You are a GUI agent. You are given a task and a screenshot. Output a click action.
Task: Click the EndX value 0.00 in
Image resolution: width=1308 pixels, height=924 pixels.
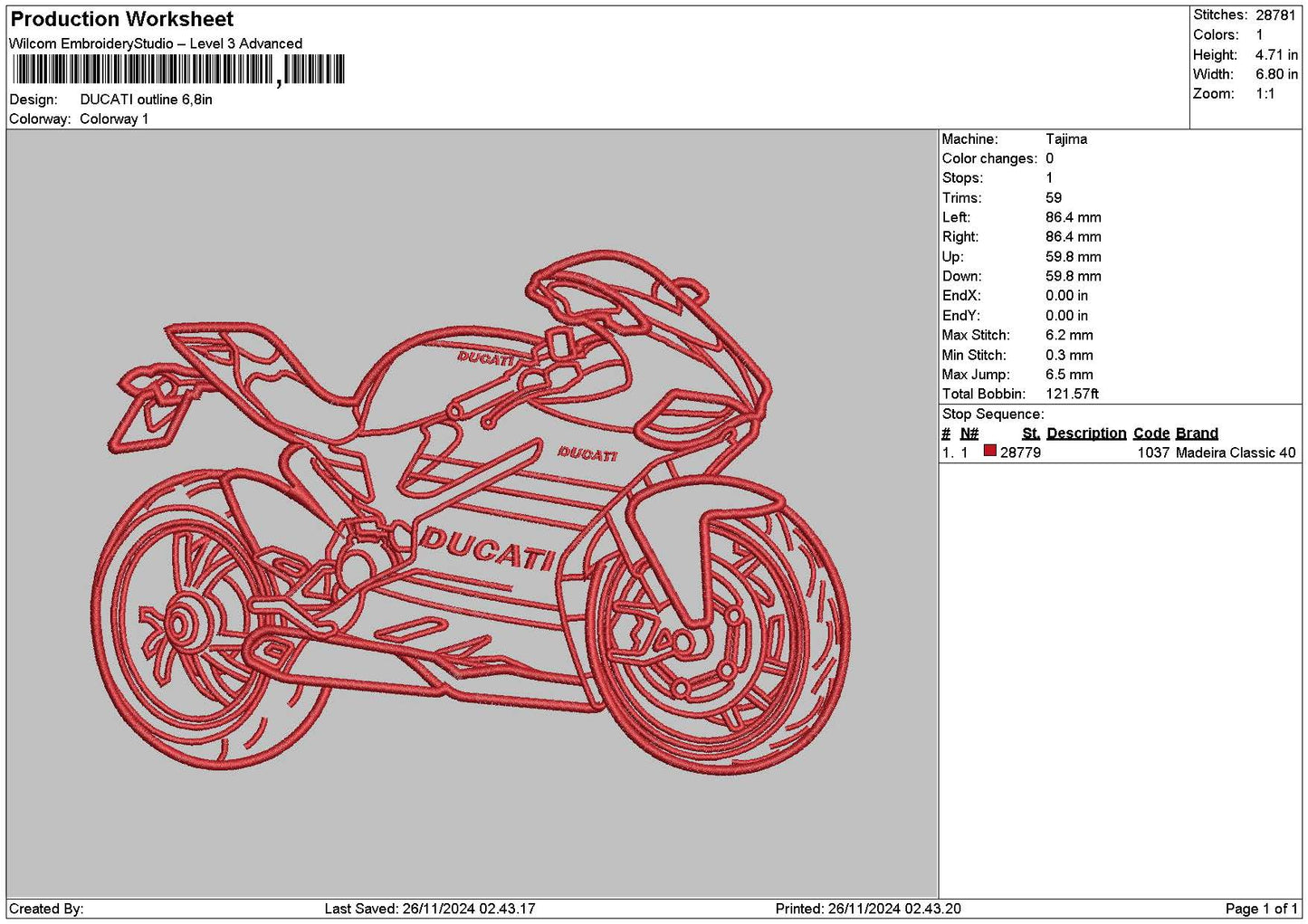(1067, 296)
